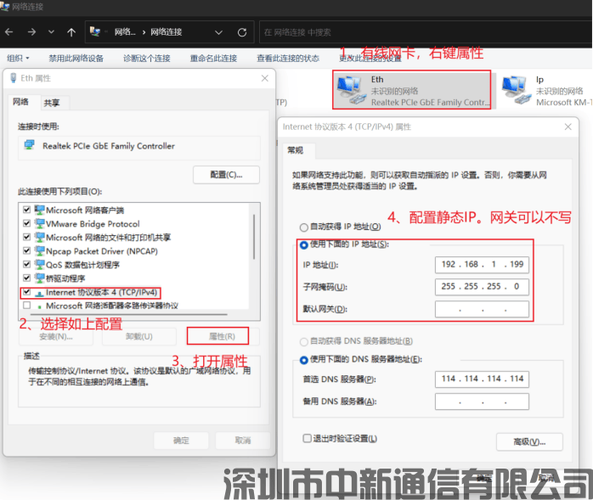593x500 pixels.
Task: Click 查看此连接的状态 toolbar command
Action: click(288, 58)
